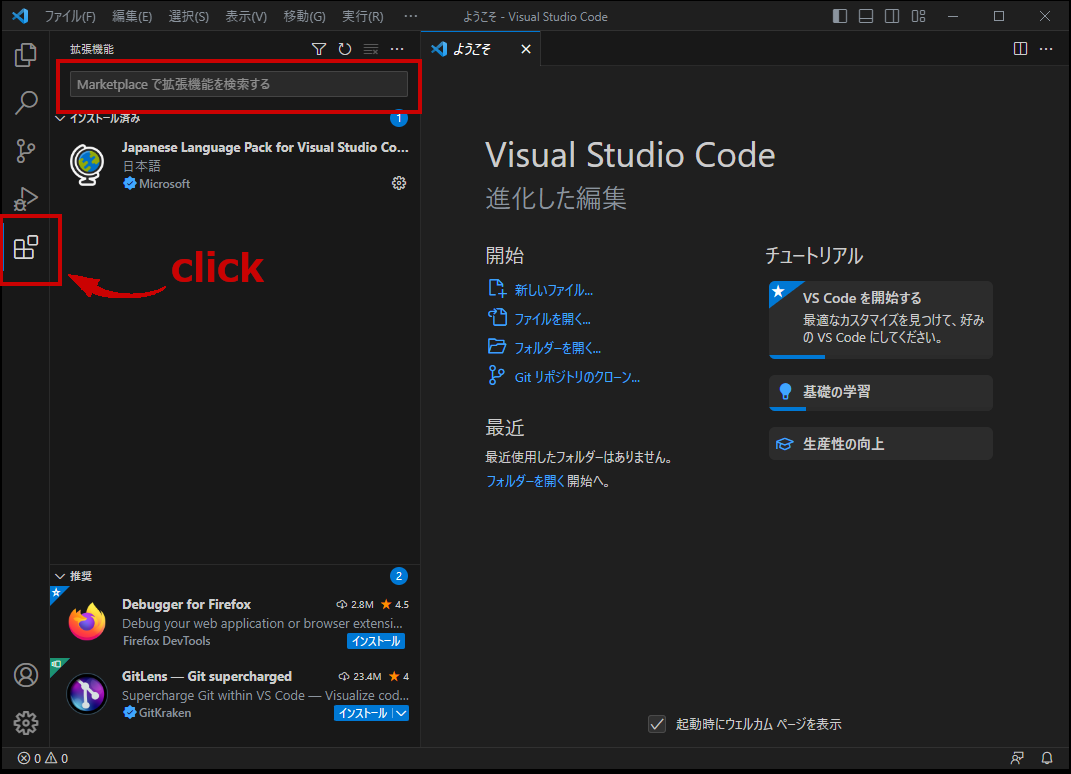The height and width of the screenshot is (774, 1071).
Task: Open the Japanese Language Pack gear settings
Action: pos(399,183)
